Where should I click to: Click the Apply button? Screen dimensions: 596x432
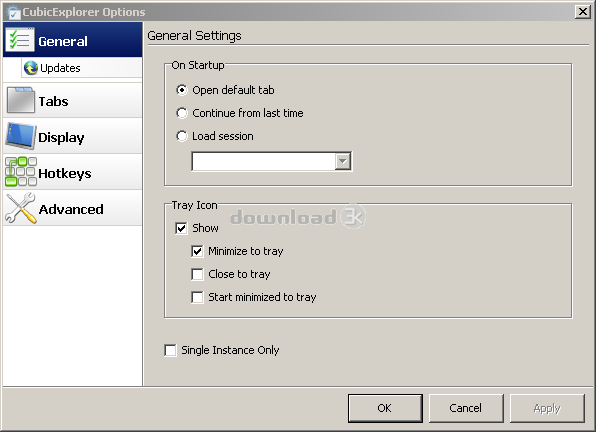(547, 408)
